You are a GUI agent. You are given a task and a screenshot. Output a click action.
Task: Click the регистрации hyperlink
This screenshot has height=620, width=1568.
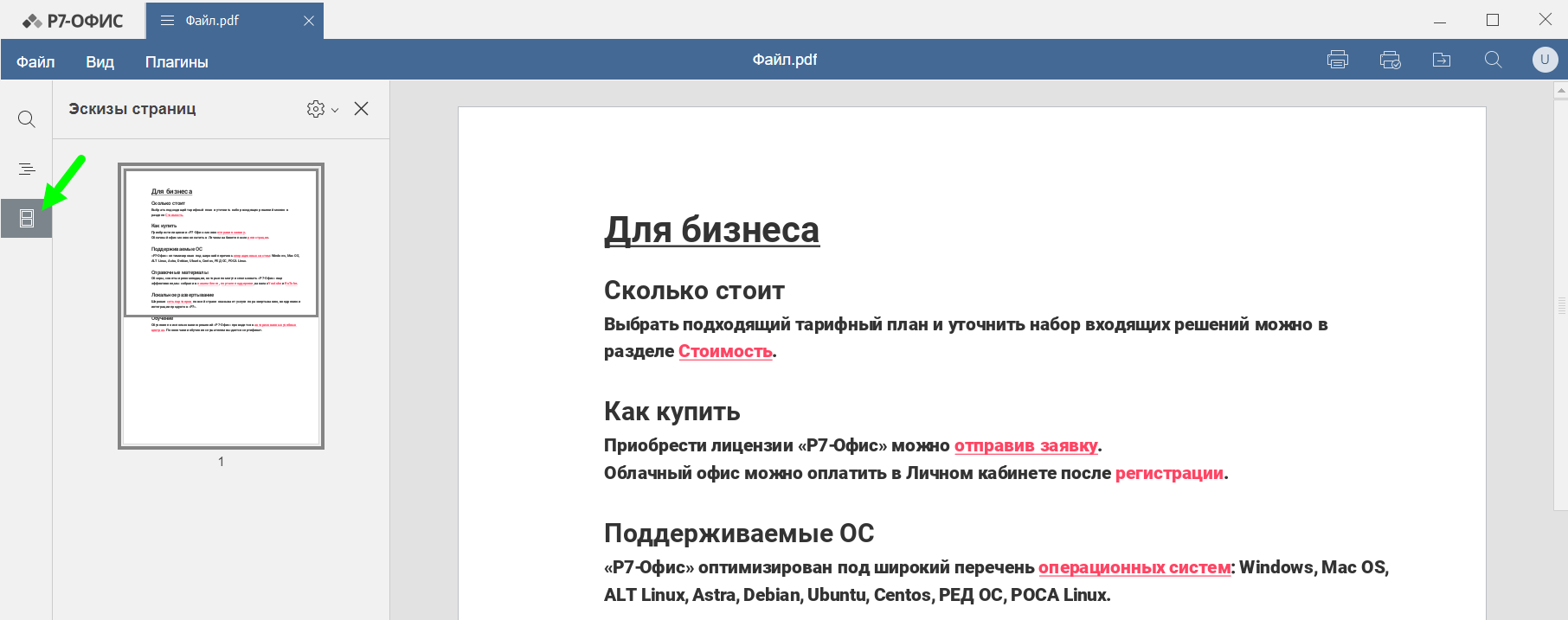[x=1168, y=474]
